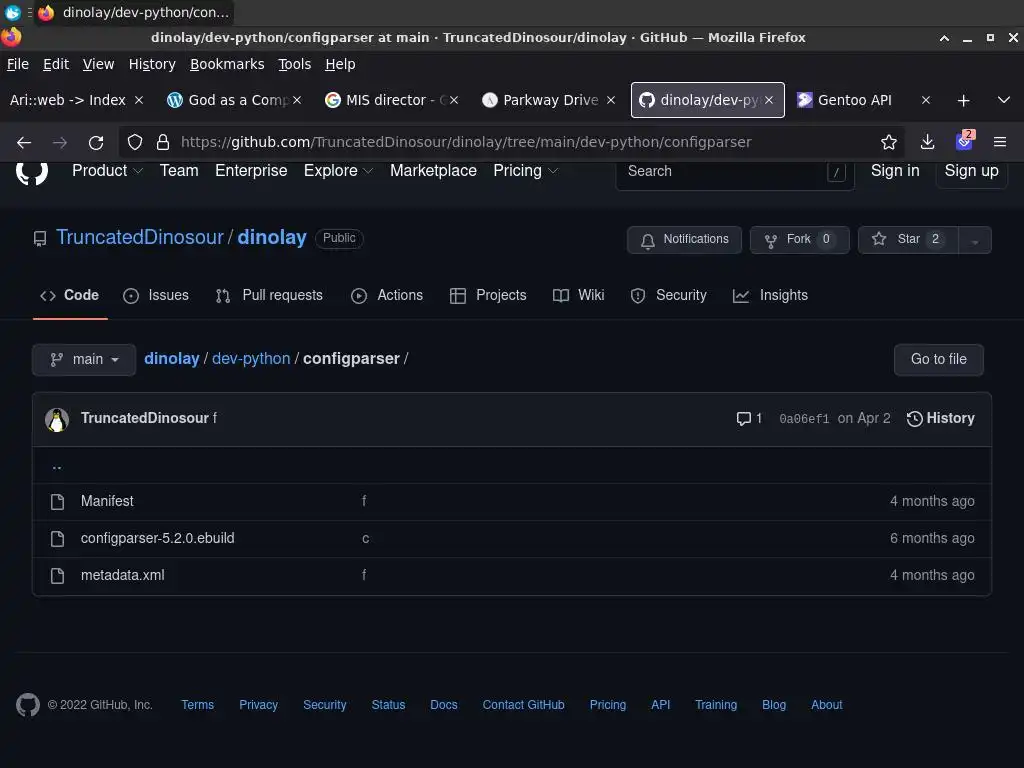Expand the Pricing dropdown menu
The image size is (1024, 768).
(x=526, y=171)
